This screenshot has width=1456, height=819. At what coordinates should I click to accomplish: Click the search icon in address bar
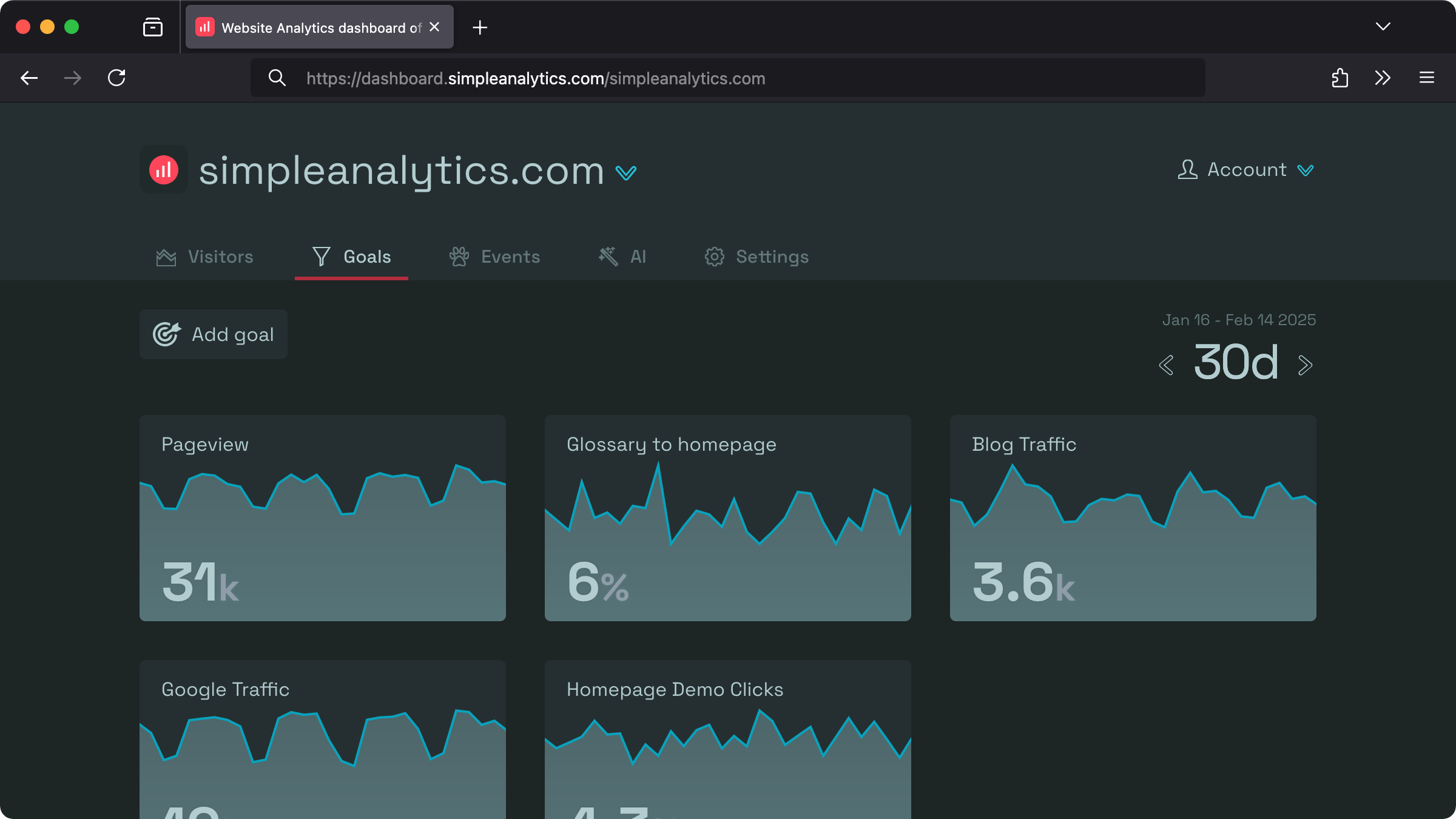point(277,78)
